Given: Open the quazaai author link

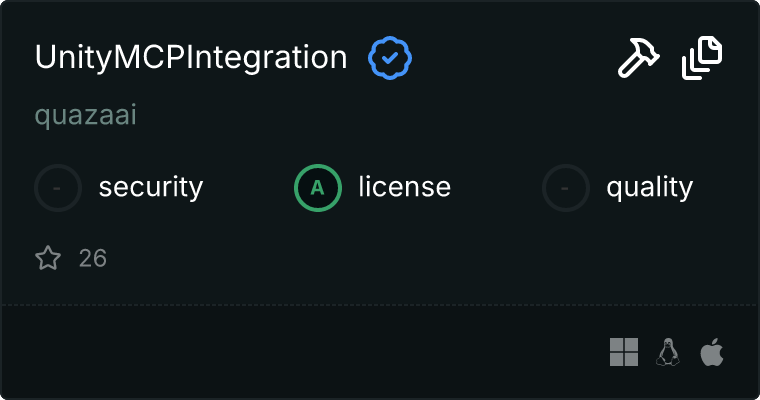Looking at the screenshot, I should [85, 115].
